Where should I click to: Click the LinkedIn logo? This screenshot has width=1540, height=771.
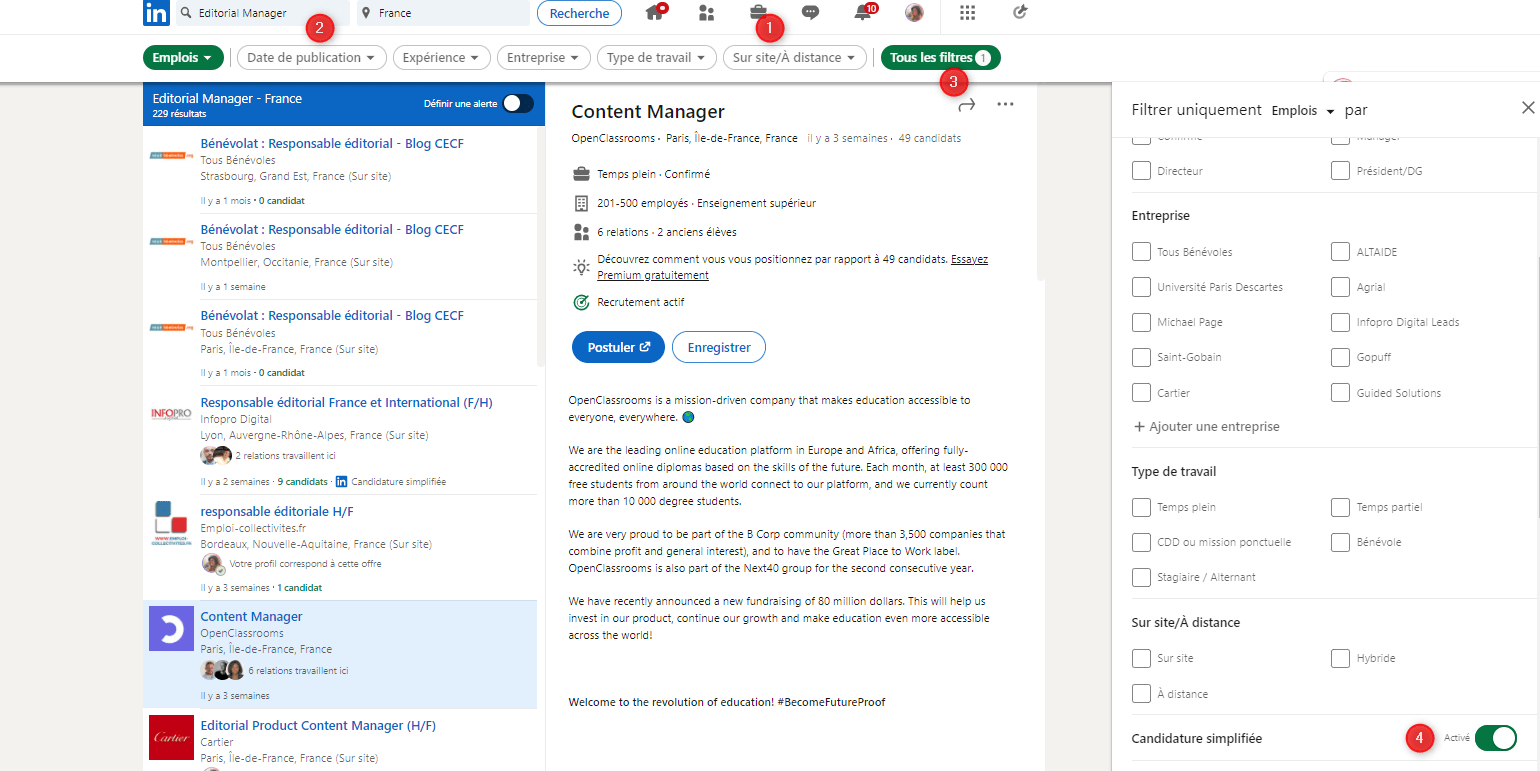(x=156, y=13)
